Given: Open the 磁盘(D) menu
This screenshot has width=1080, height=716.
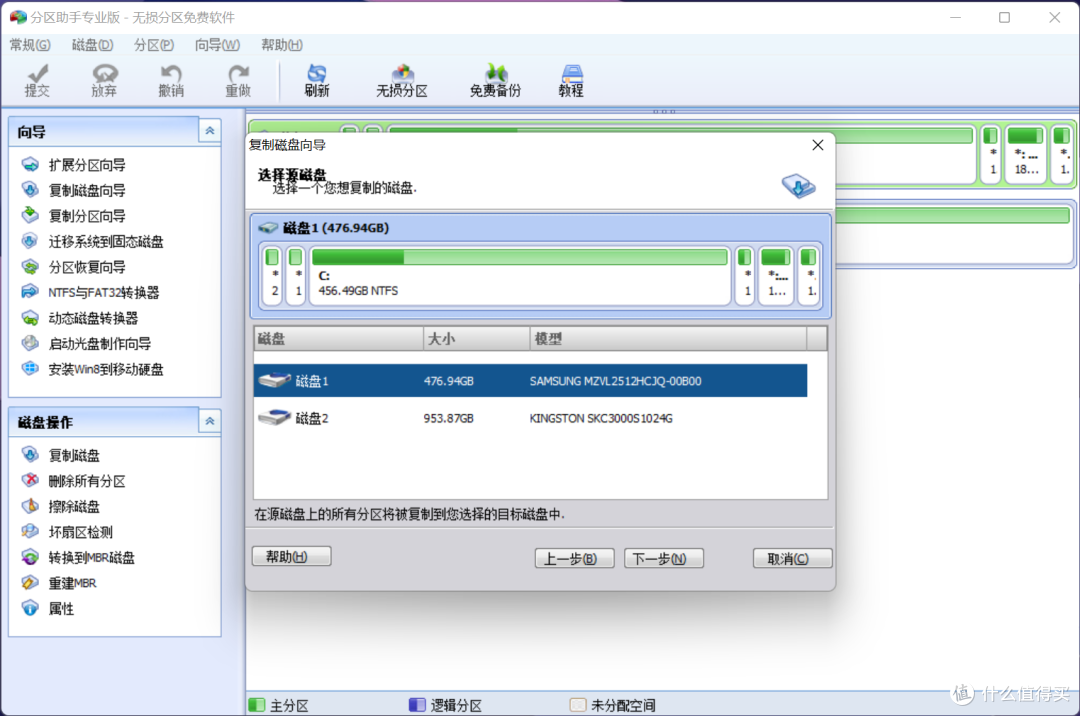Looking at the screenshot, I should 91,44.
